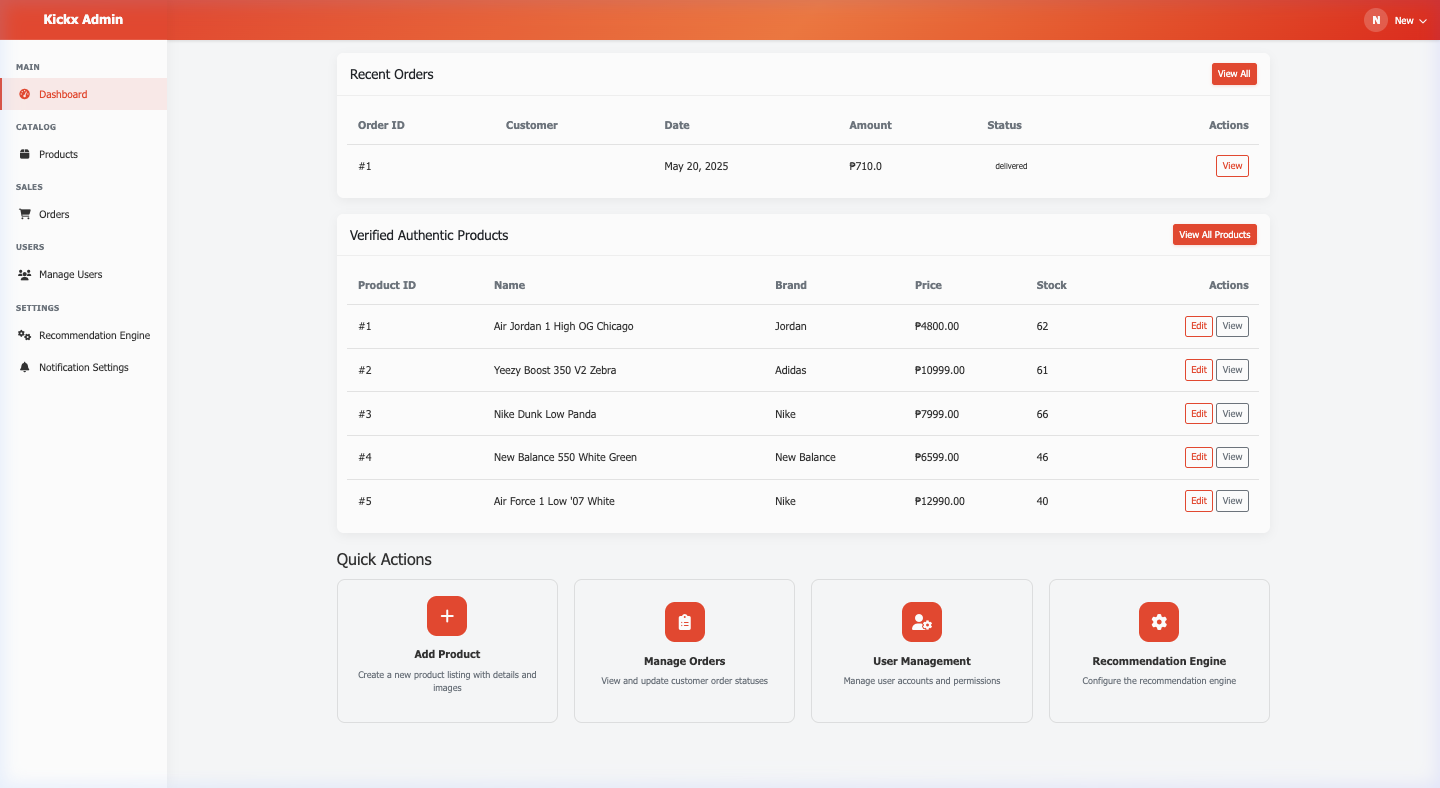Click the Yeezy Boost 350 V2 Zebra name
Image resolution: width=1440 pixels, height=788 pixels.
(555, 370)
